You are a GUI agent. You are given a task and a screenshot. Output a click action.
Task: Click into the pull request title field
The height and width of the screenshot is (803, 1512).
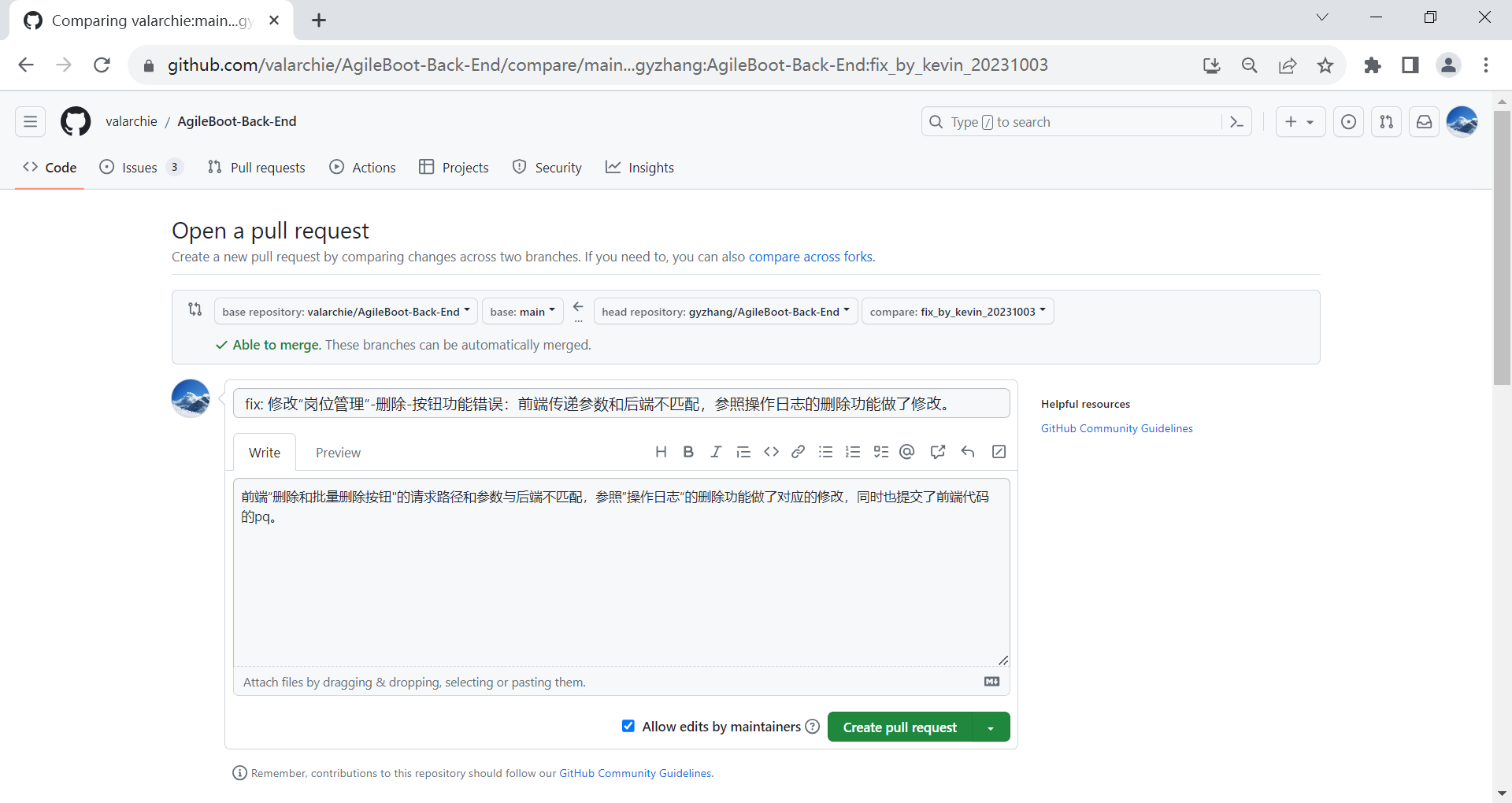621,404
